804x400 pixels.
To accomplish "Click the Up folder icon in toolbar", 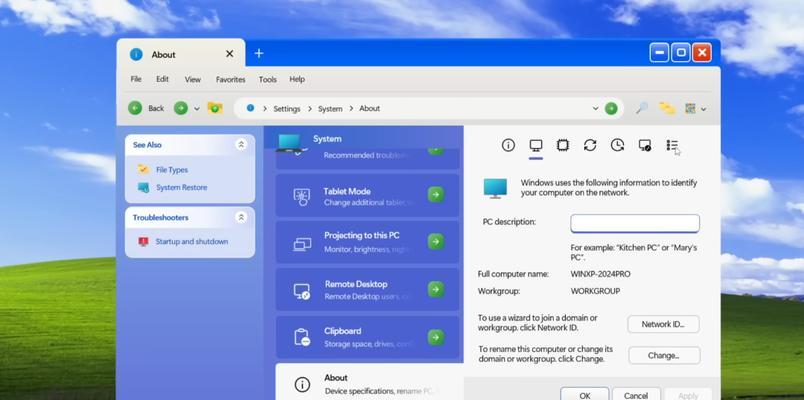I will point(214,108).
